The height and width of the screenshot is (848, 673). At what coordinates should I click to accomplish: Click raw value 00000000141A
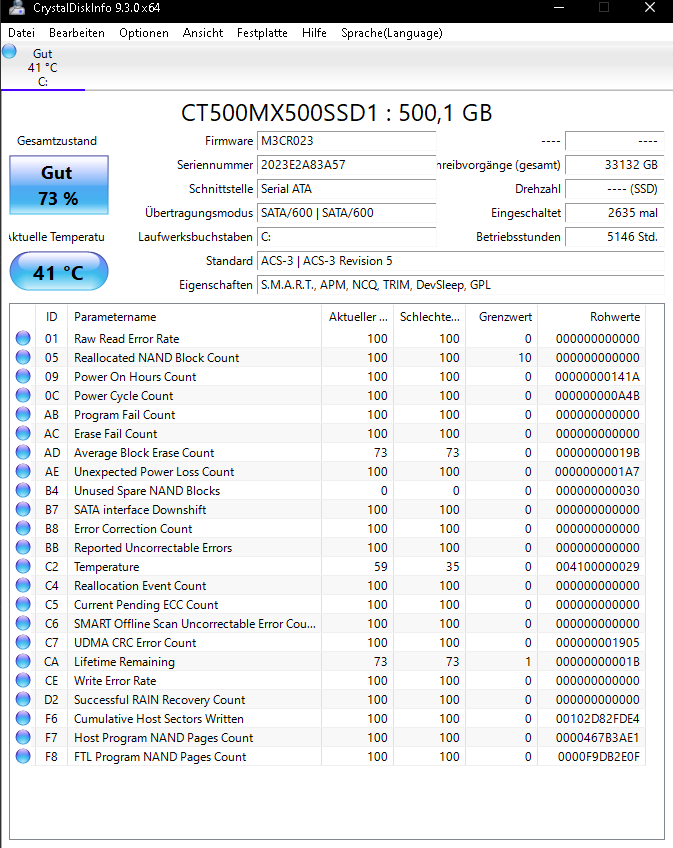point(597,377)
